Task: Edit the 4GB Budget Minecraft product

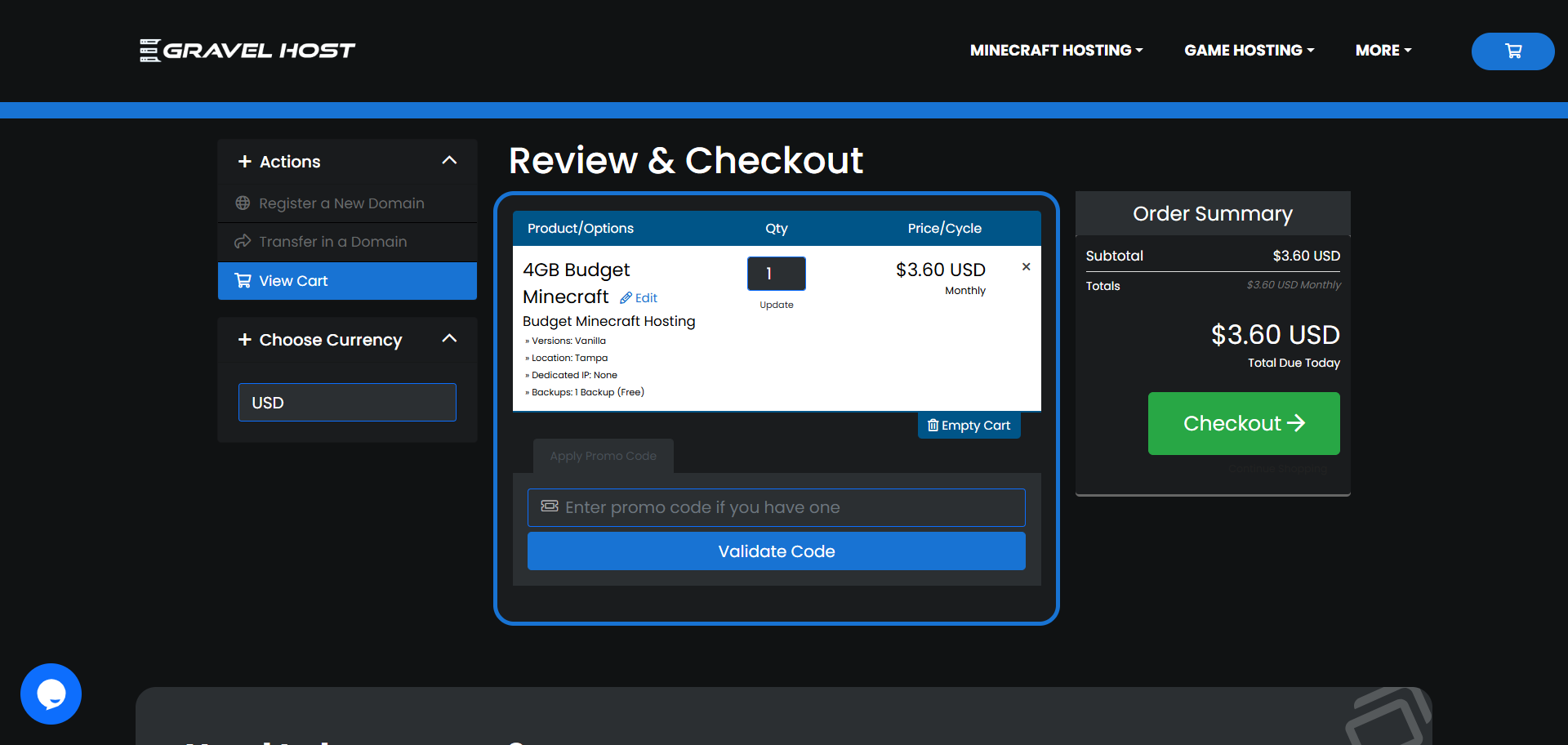Action: click(639, 298)
